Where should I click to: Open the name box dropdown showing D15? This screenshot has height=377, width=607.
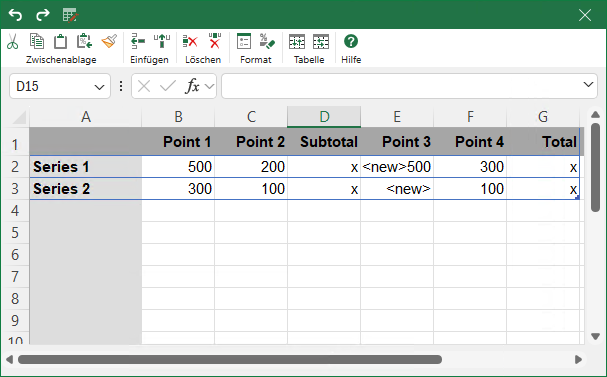point(99,87)
